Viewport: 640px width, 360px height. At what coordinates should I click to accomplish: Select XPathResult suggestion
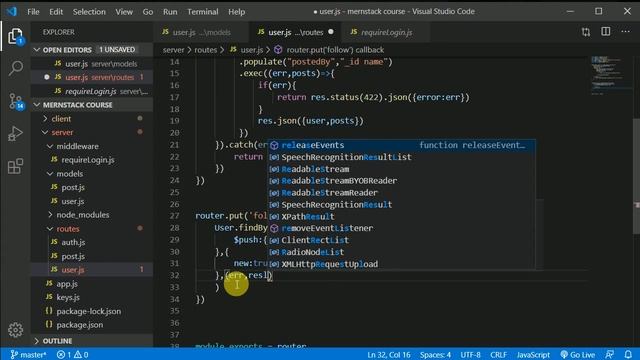(x=402, y=216)
